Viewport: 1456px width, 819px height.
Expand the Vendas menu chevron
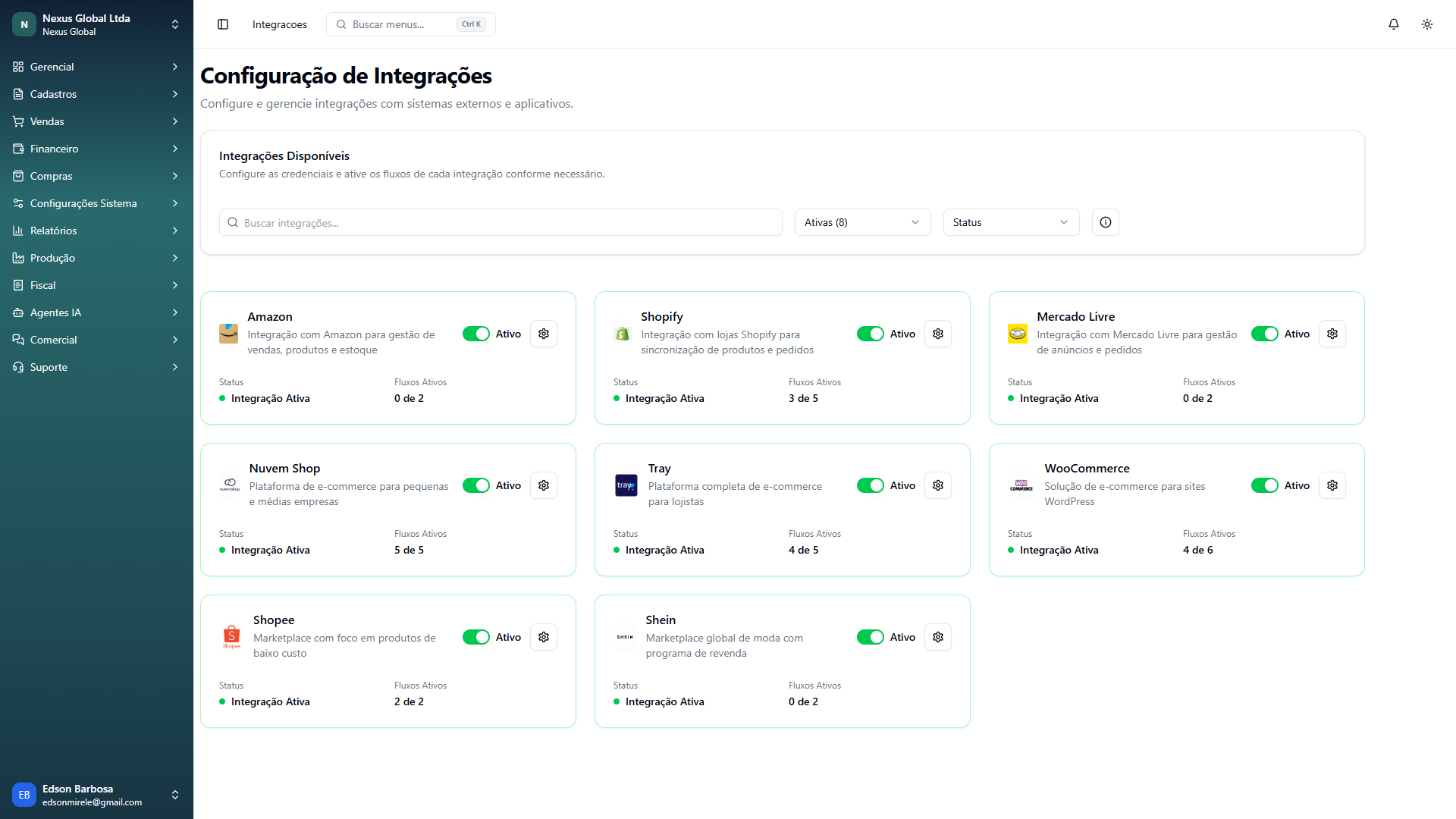(175, 121)
